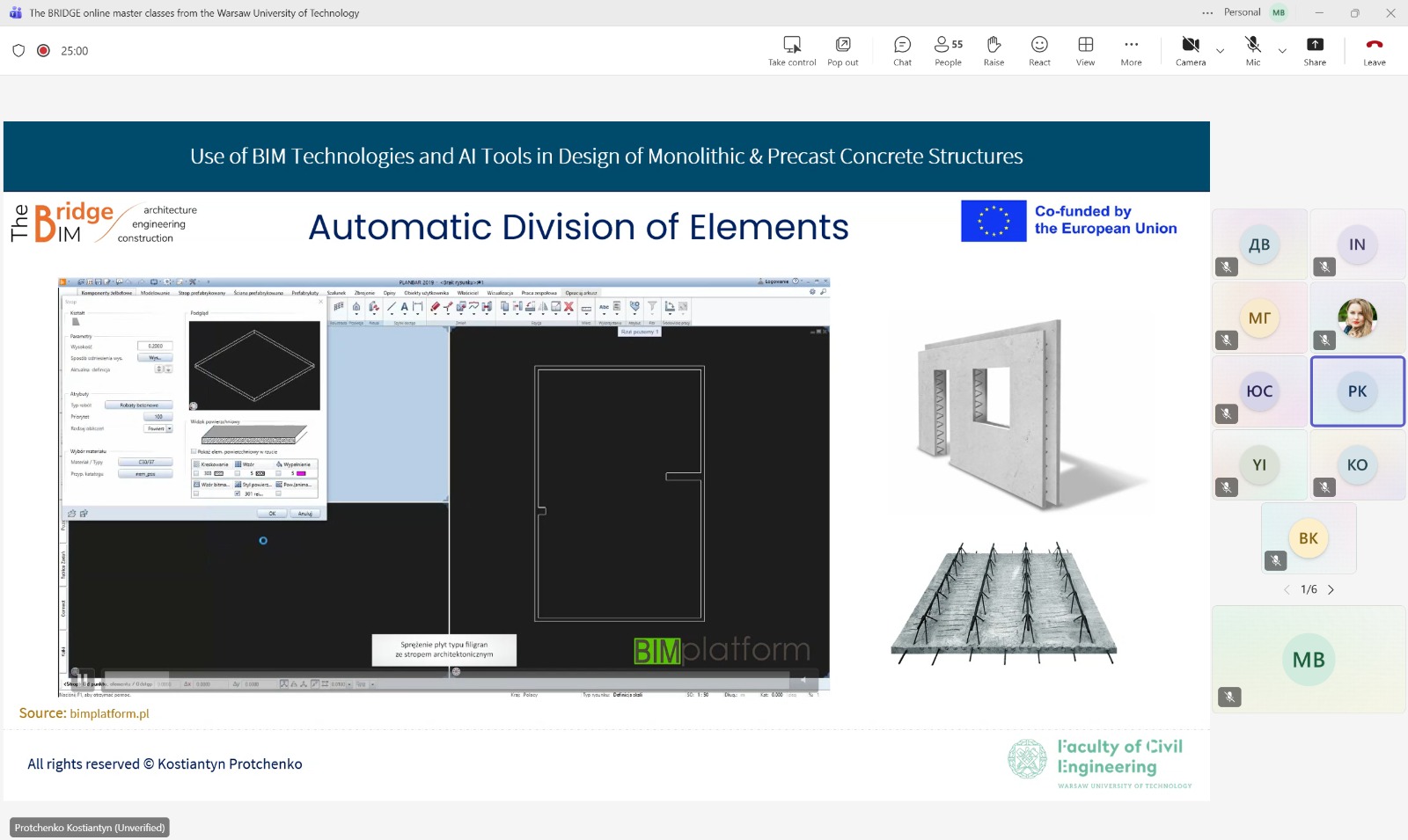The height and width of the screenshot is (840, 1408).
Task: Open the React emoji menu
Action: tap(1039, 51)
